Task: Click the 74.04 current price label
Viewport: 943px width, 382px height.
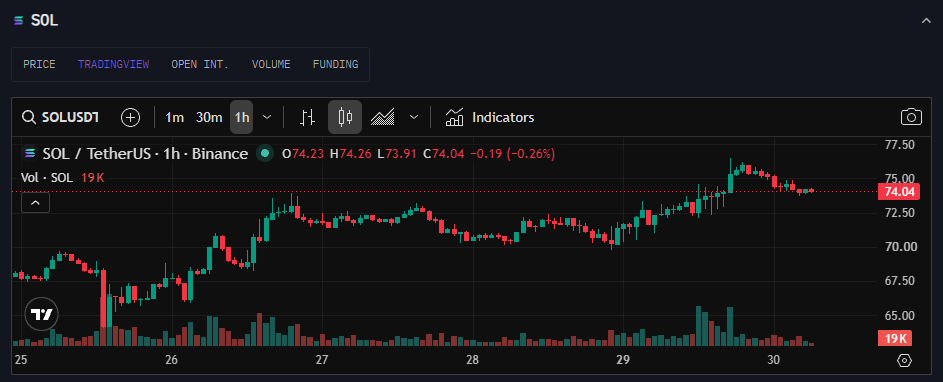Action: click(899, 191)
